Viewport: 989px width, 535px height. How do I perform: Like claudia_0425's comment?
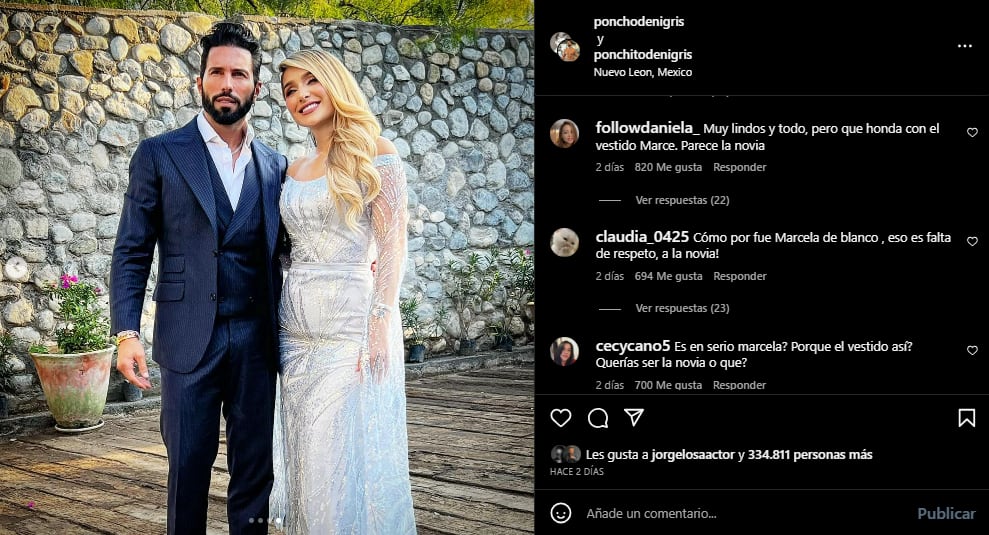point(972,241)
